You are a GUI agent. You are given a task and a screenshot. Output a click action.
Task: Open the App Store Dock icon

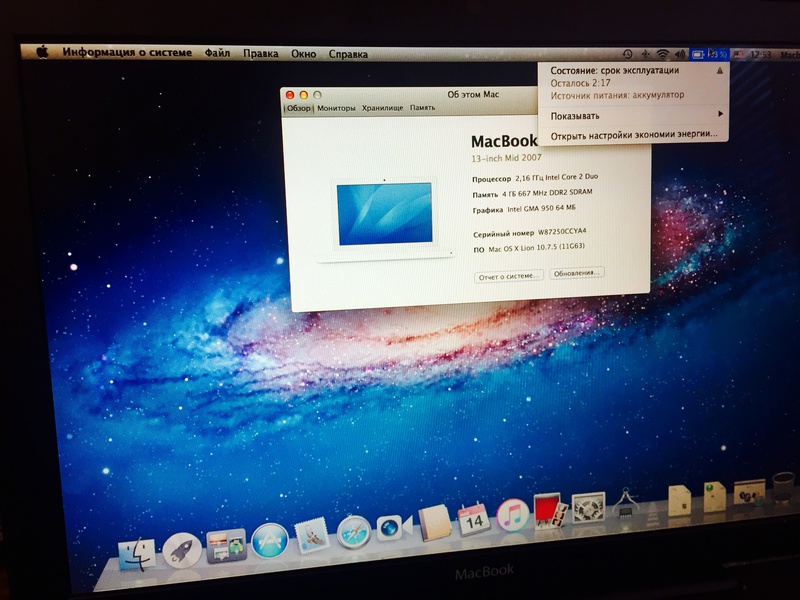[270, 539]
